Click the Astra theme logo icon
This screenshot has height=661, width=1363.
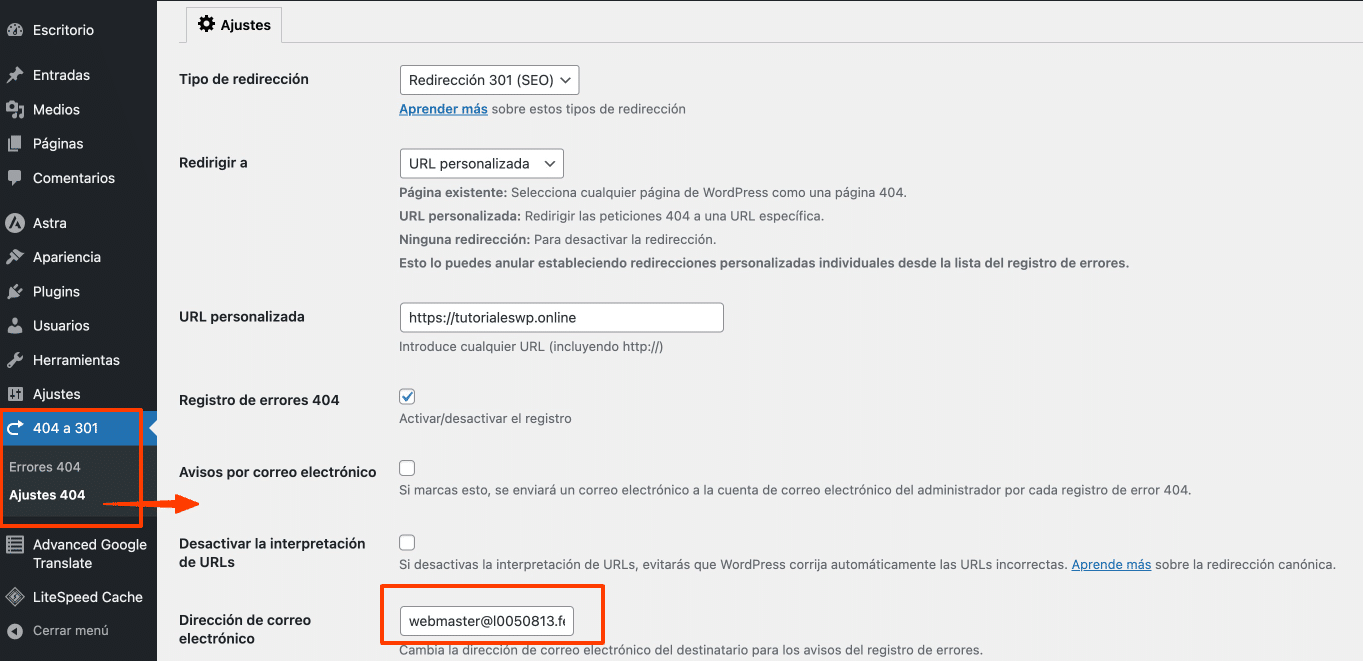(15, 223)
